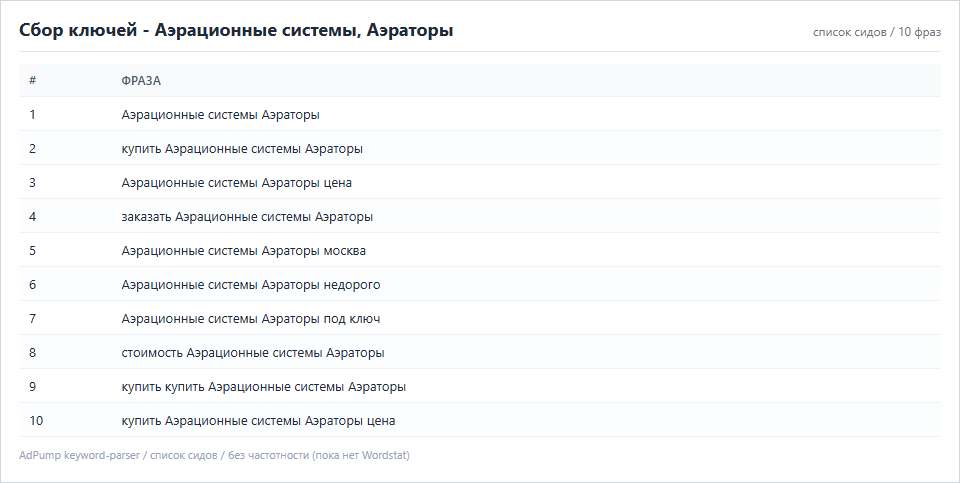Click row number 8 cell
960x483 pixels.
coord(32,353)
